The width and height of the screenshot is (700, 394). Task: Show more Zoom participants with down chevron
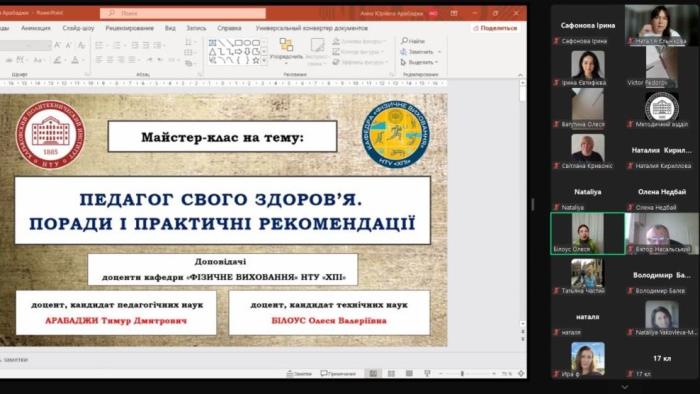pos(625,387)
